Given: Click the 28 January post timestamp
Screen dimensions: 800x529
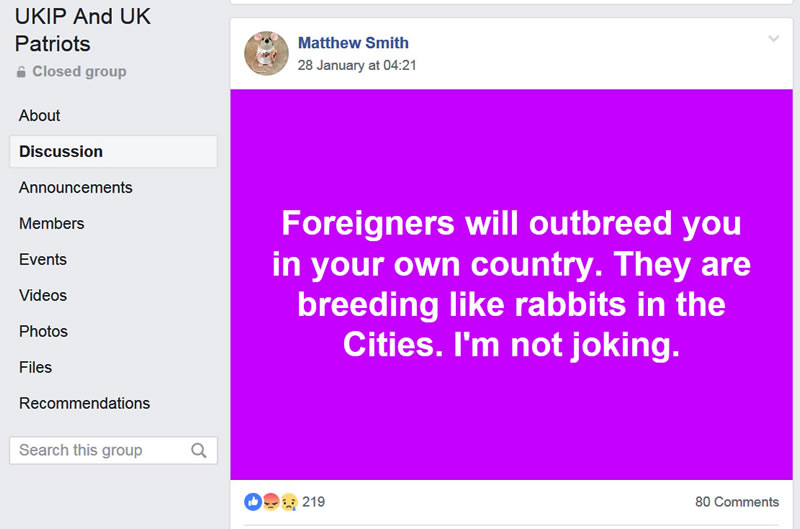Looking at the screenshot, I should click(357, 65).
